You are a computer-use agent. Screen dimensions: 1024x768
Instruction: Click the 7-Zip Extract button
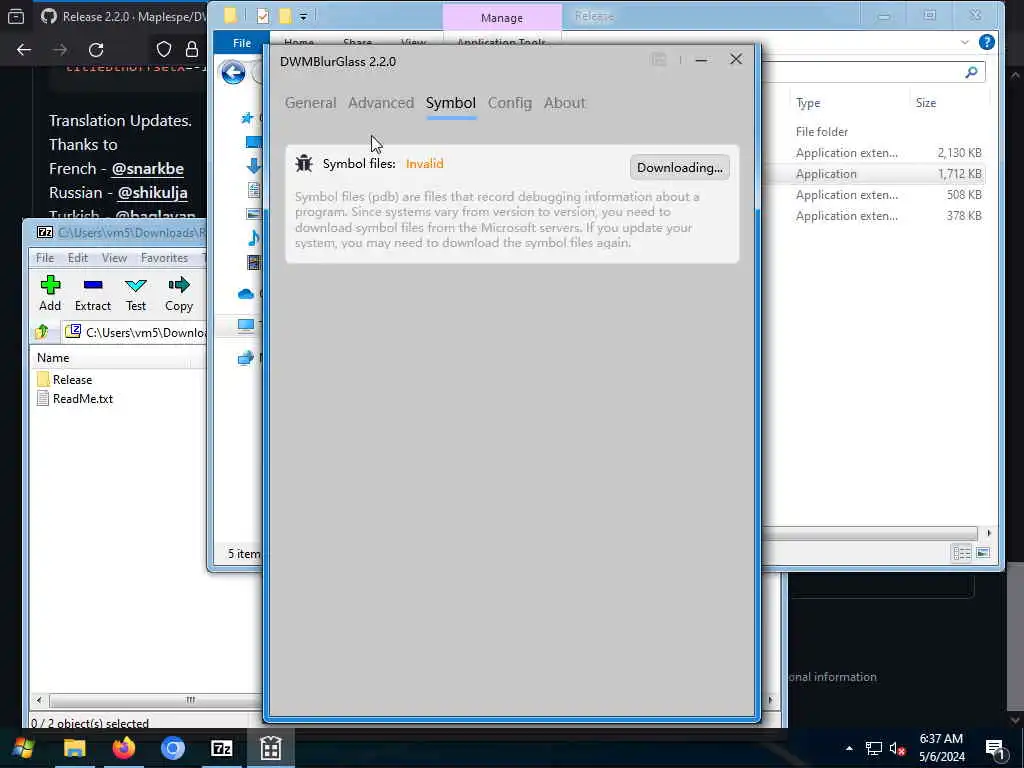(x=93, y=293)
